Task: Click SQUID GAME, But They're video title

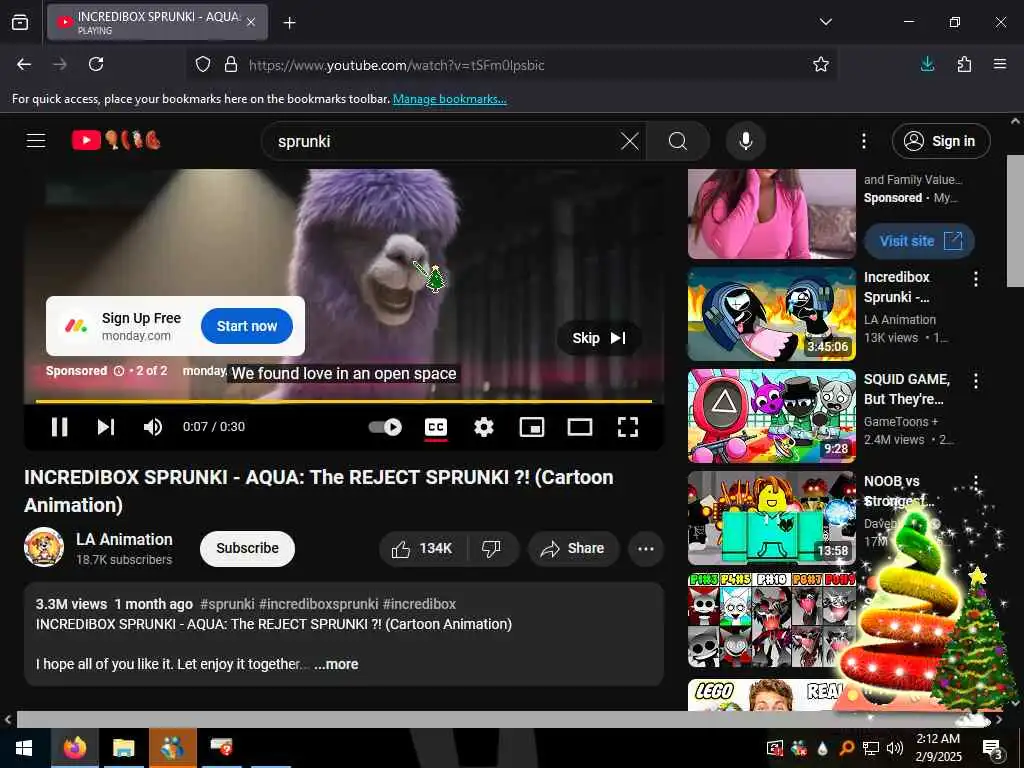Action: click(x=906, y=389)
